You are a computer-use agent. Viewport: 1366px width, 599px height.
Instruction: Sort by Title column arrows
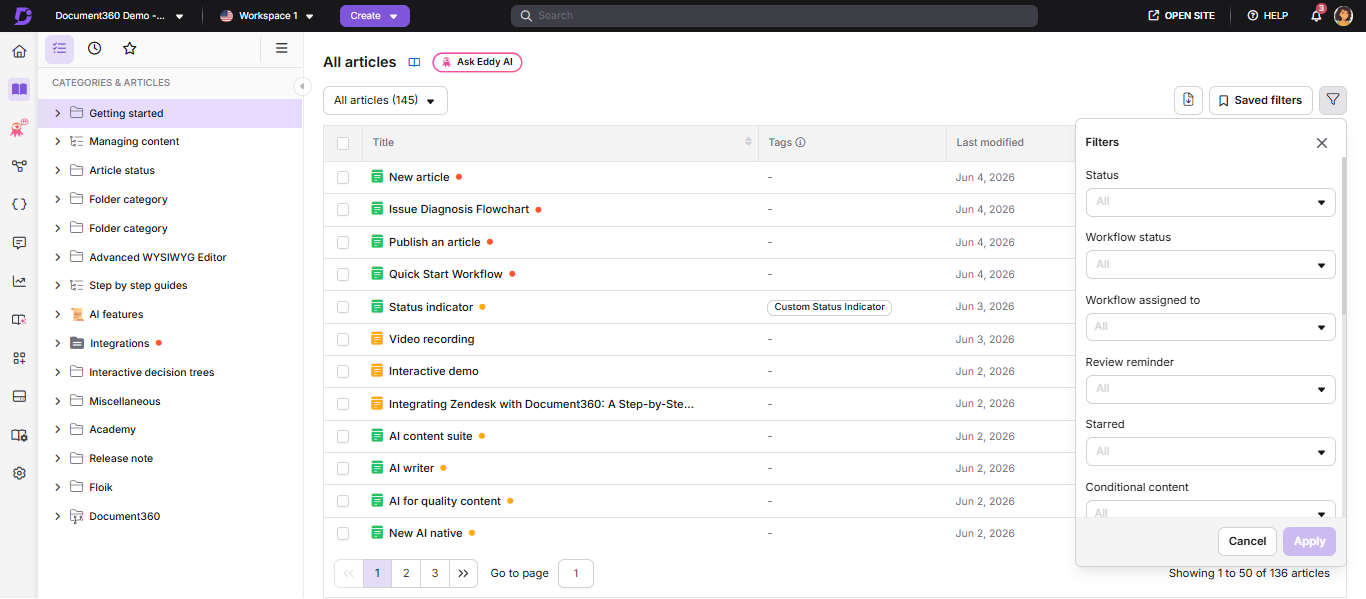(748, 142)
